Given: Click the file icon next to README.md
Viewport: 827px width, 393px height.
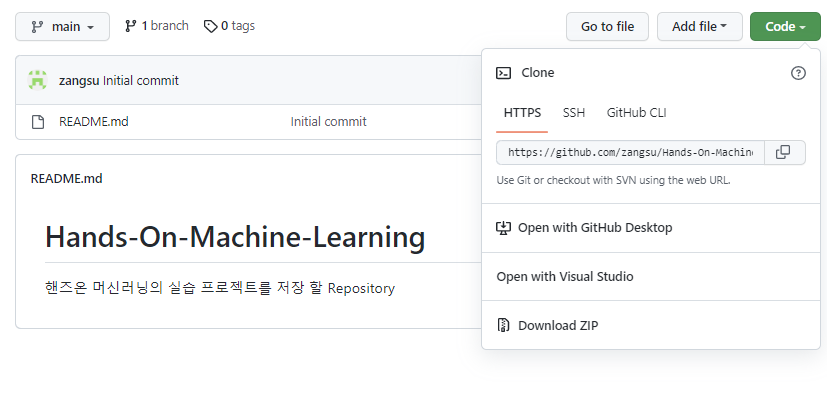Looking at the screenshot, I should point(37,122).
